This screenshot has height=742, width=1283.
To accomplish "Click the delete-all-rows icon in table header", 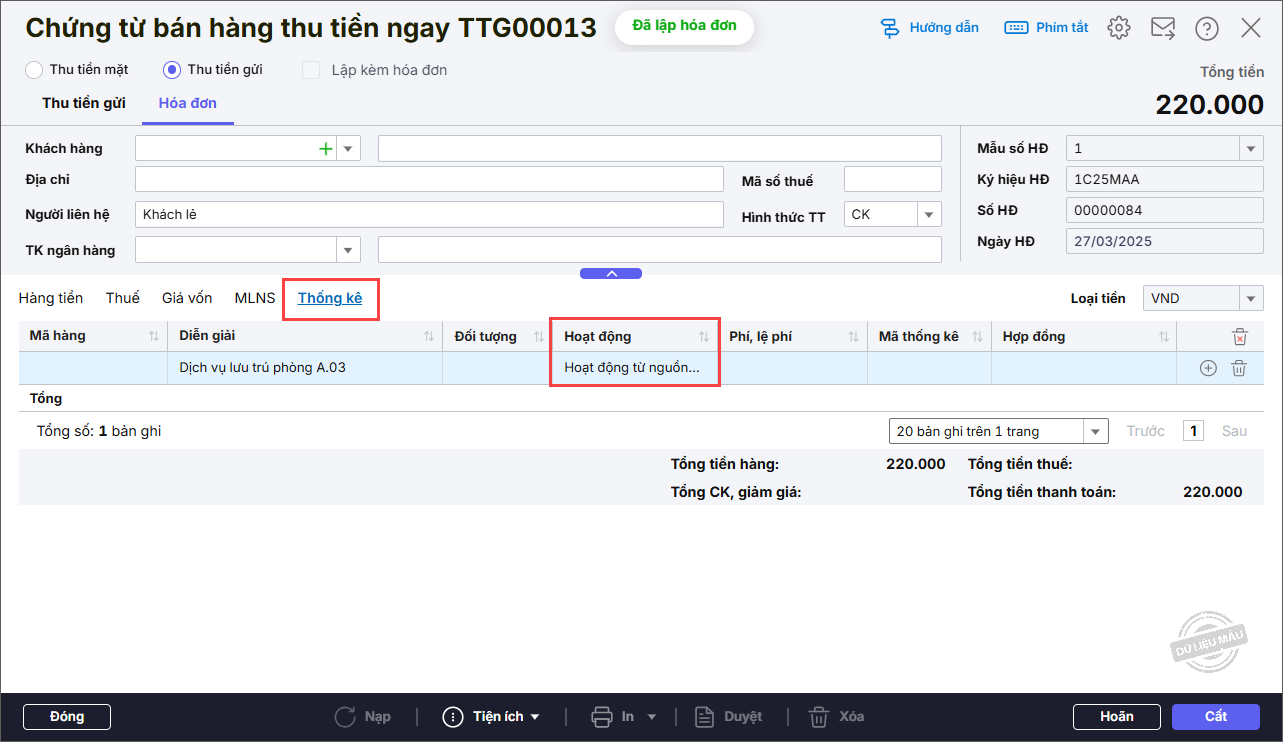I will coord(1240,337).
